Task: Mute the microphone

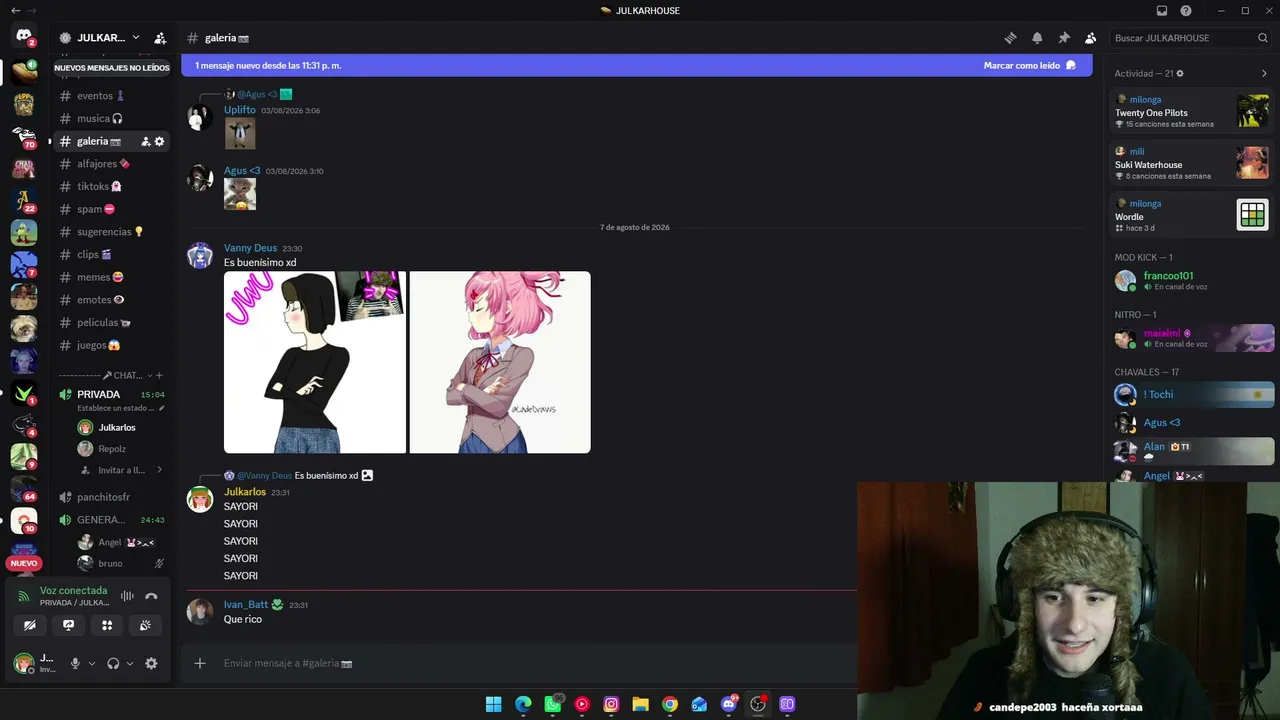Action: point(75,663)
